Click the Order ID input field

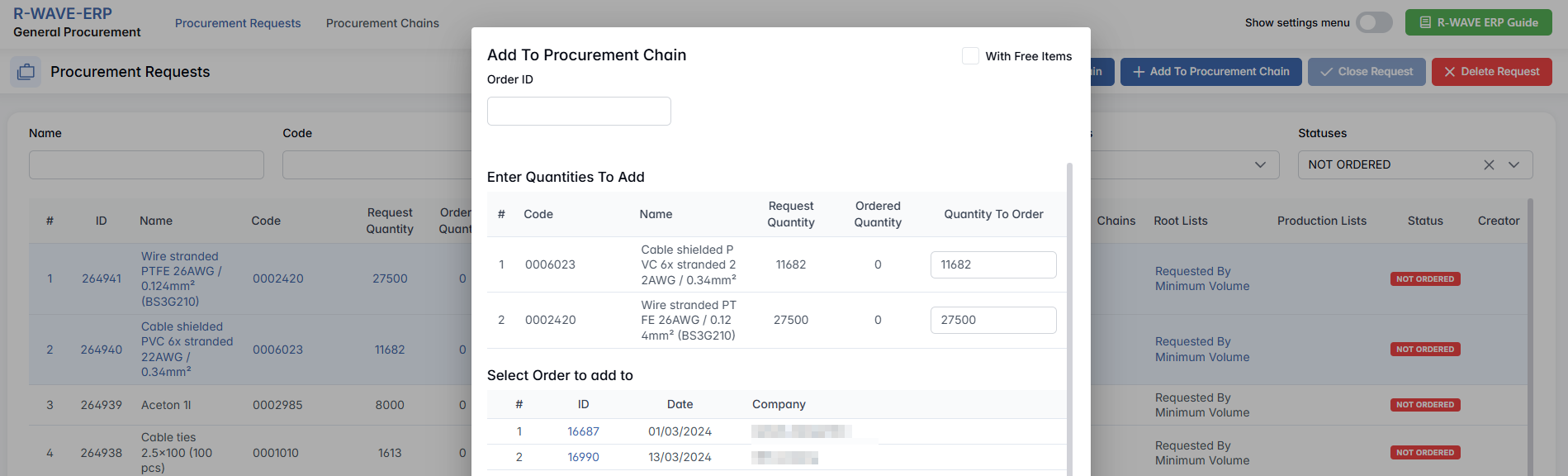(579, 112)
